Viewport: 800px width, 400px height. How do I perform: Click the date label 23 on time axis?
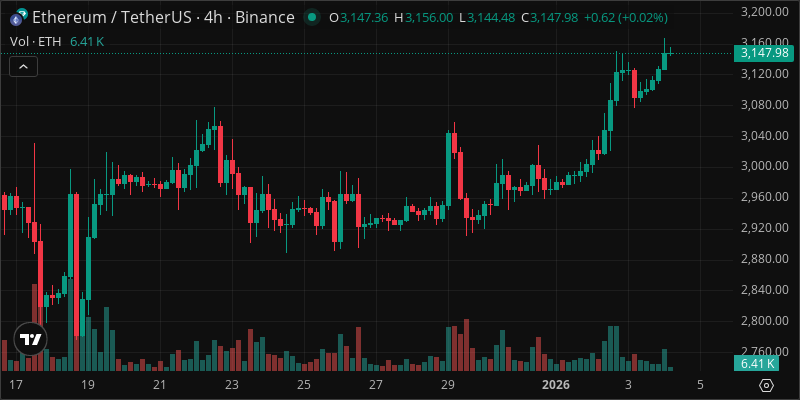click(232, 384)
